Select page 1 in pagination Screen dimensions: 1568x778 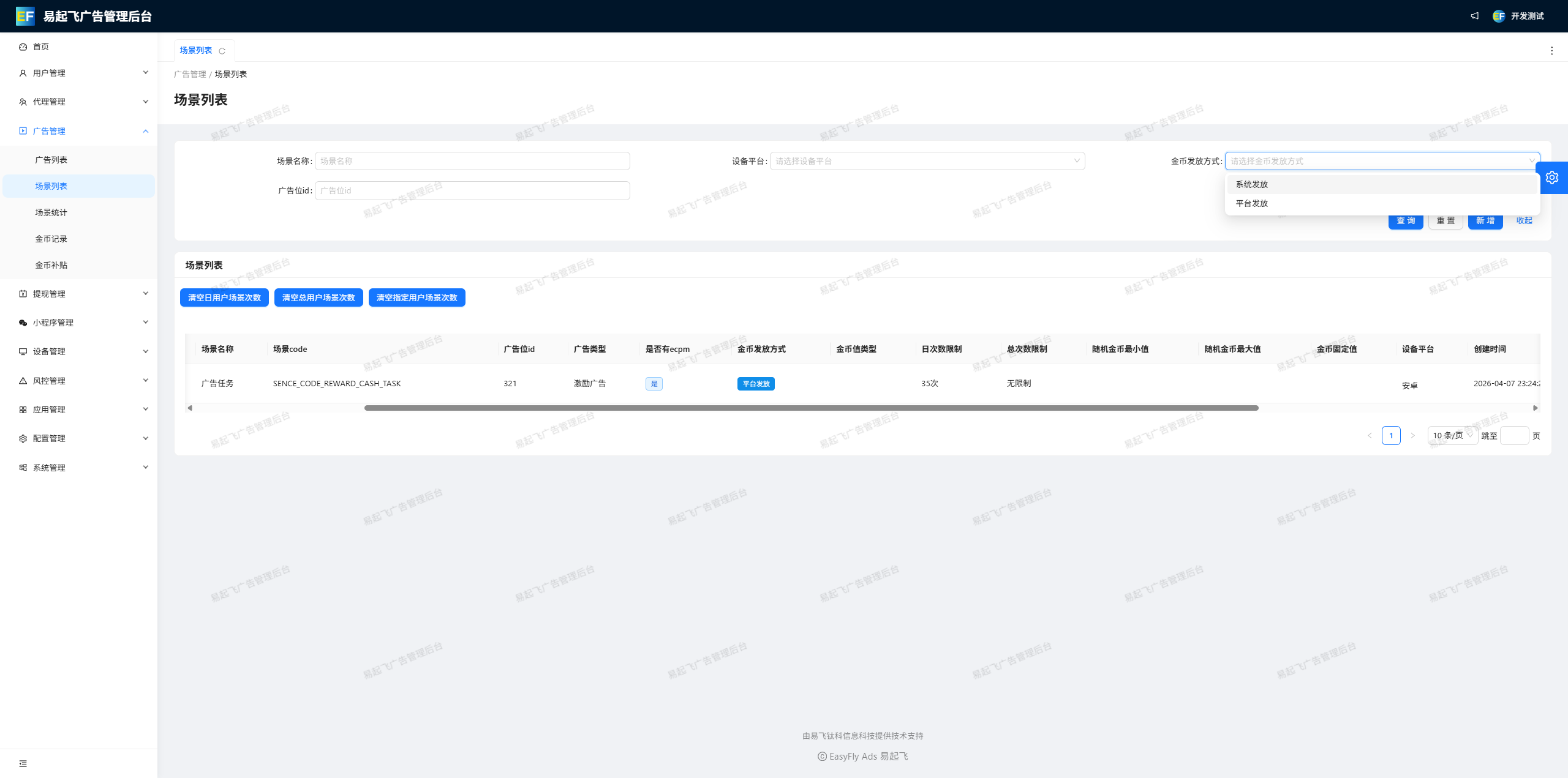1391,436
